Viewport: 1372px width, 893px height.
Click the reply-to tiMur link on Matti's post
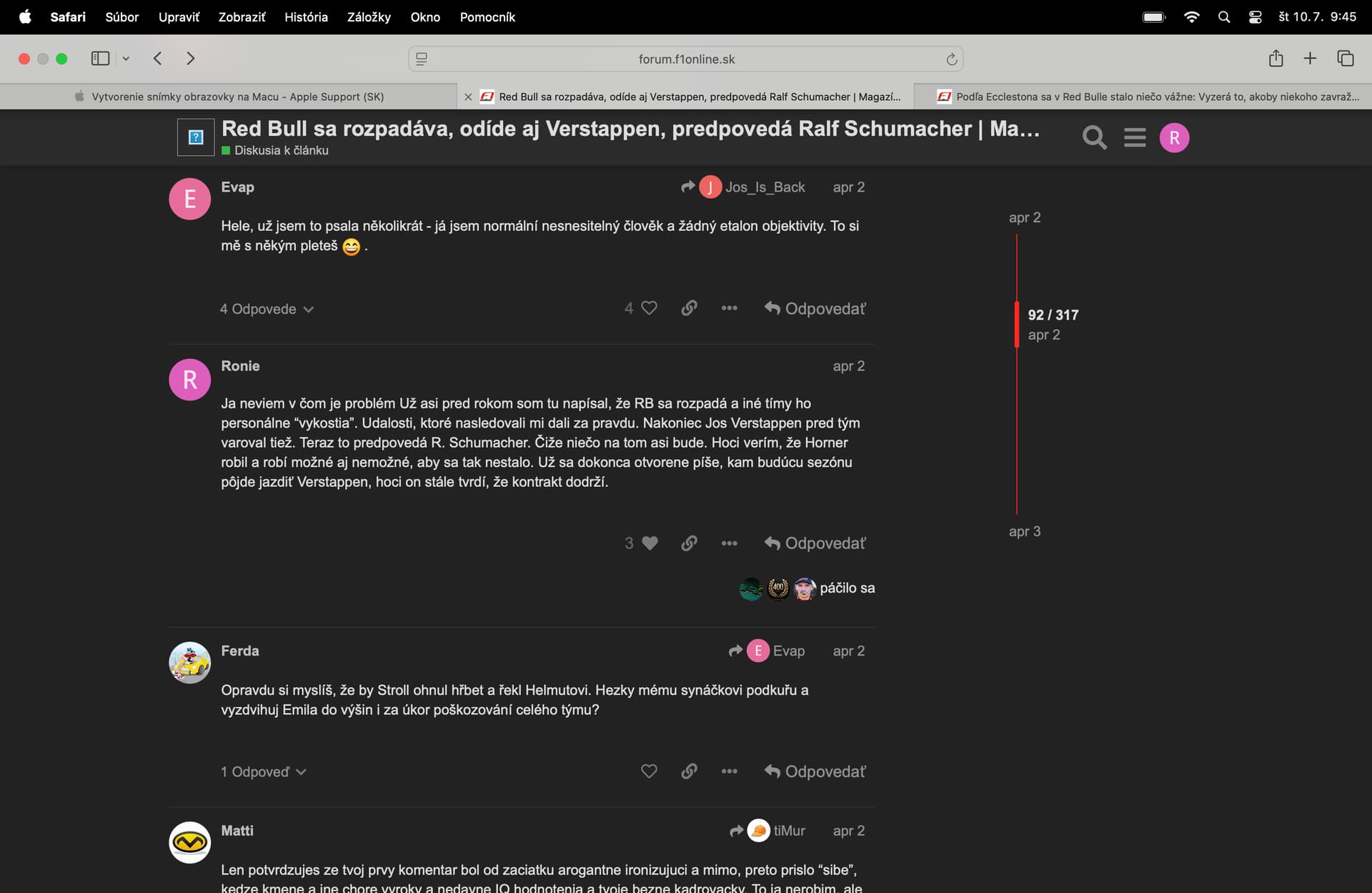[x=767, y=831]
